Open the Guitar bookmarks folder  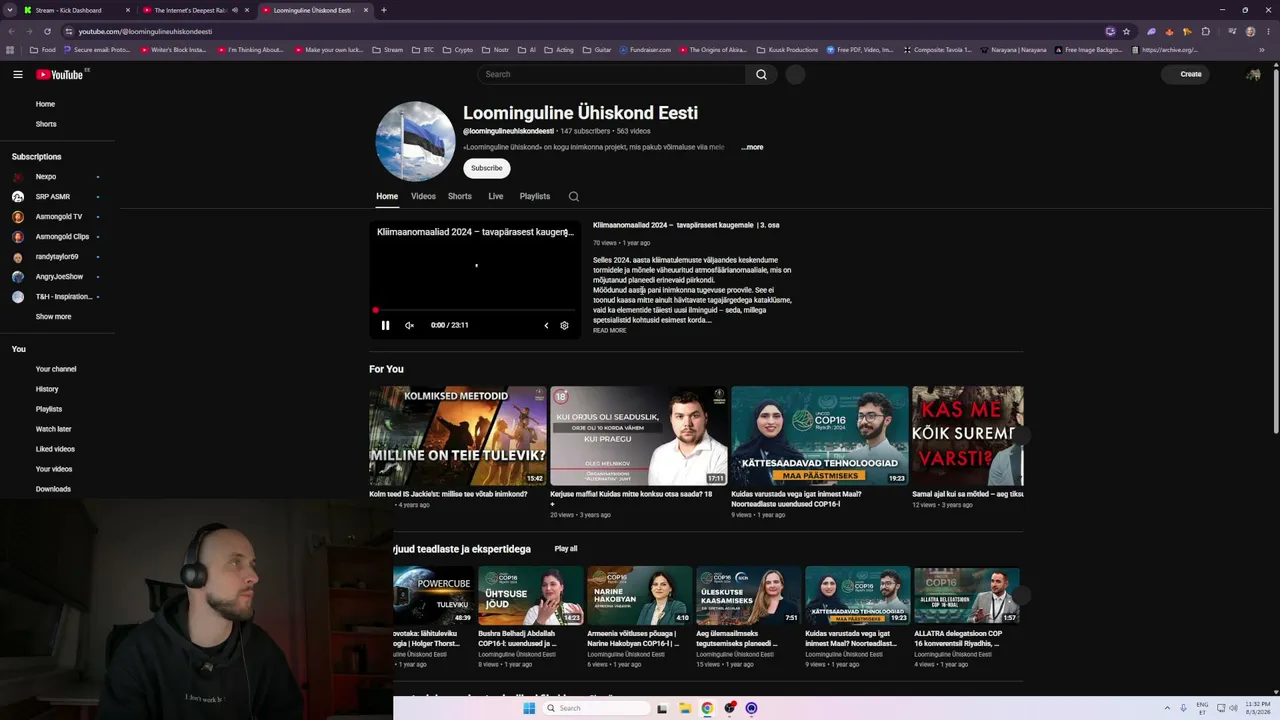click(x=597, y=50)
